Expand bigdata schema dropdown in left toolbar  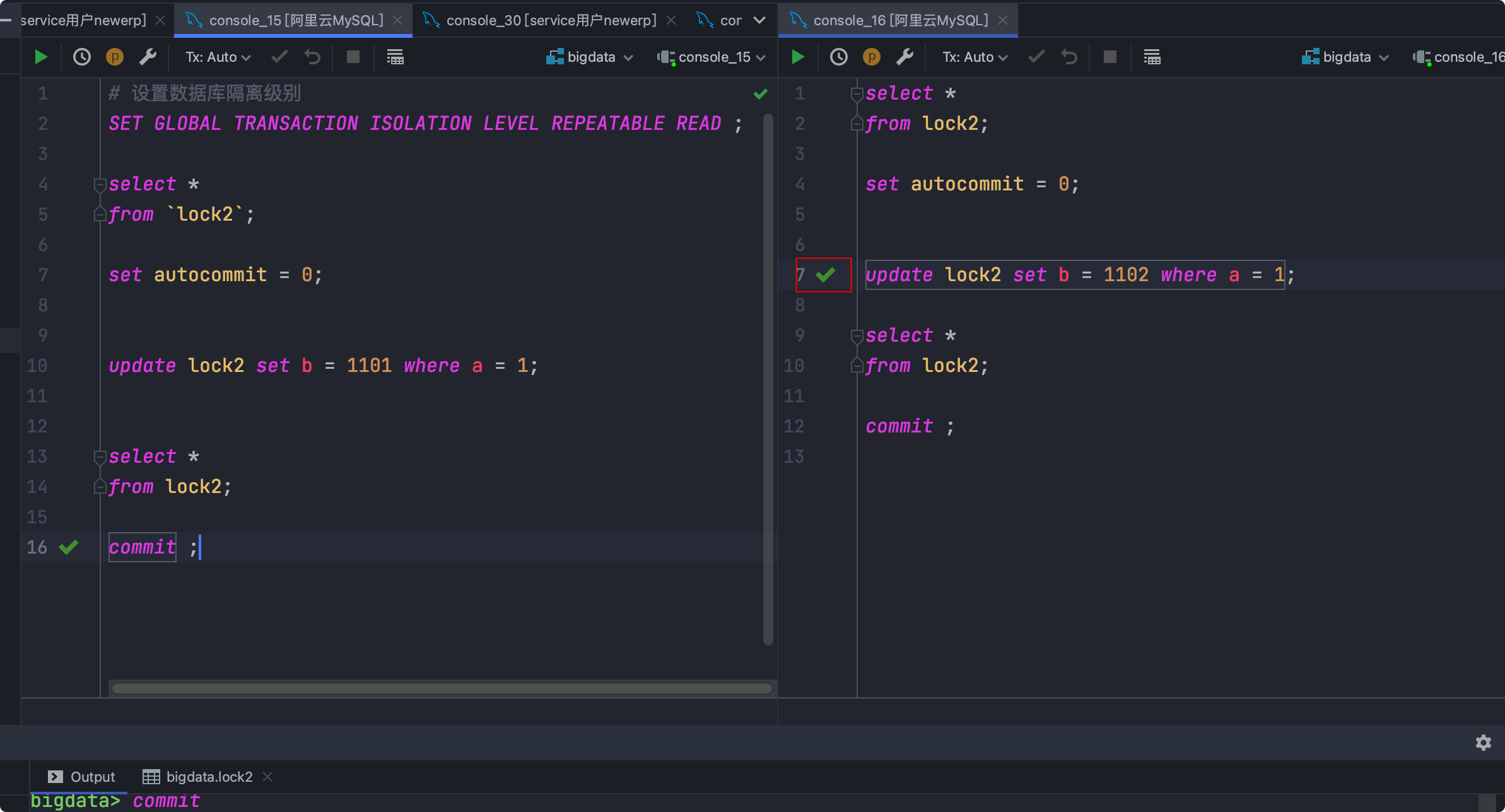coord(590,57)
